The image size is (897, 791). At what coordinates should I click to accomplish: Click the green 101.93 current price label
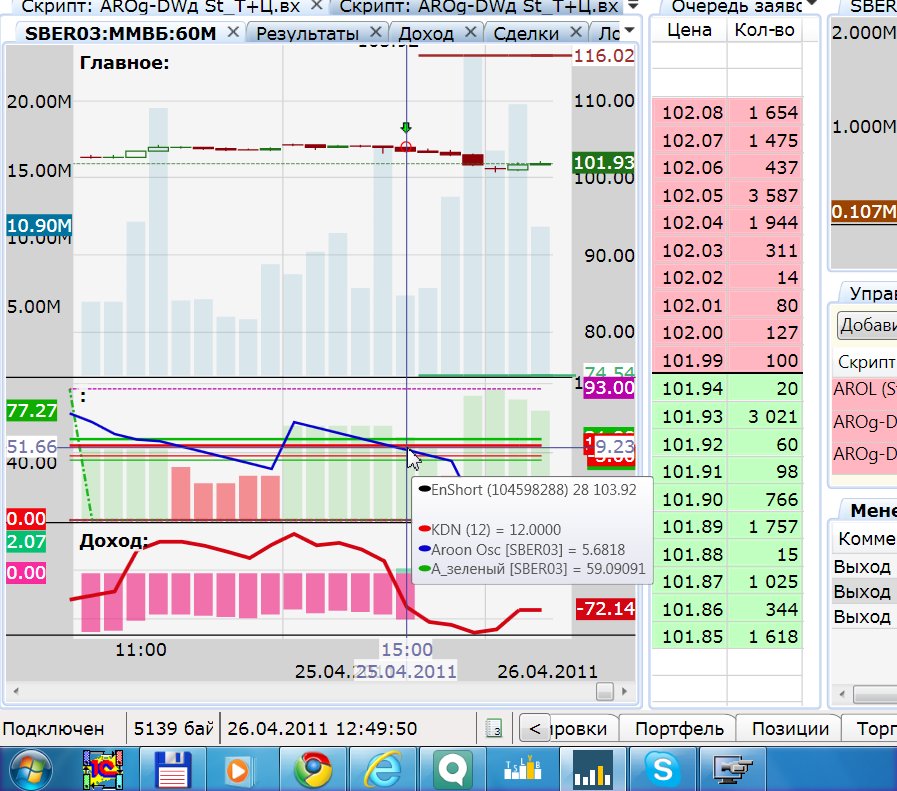tap(604, 162)
